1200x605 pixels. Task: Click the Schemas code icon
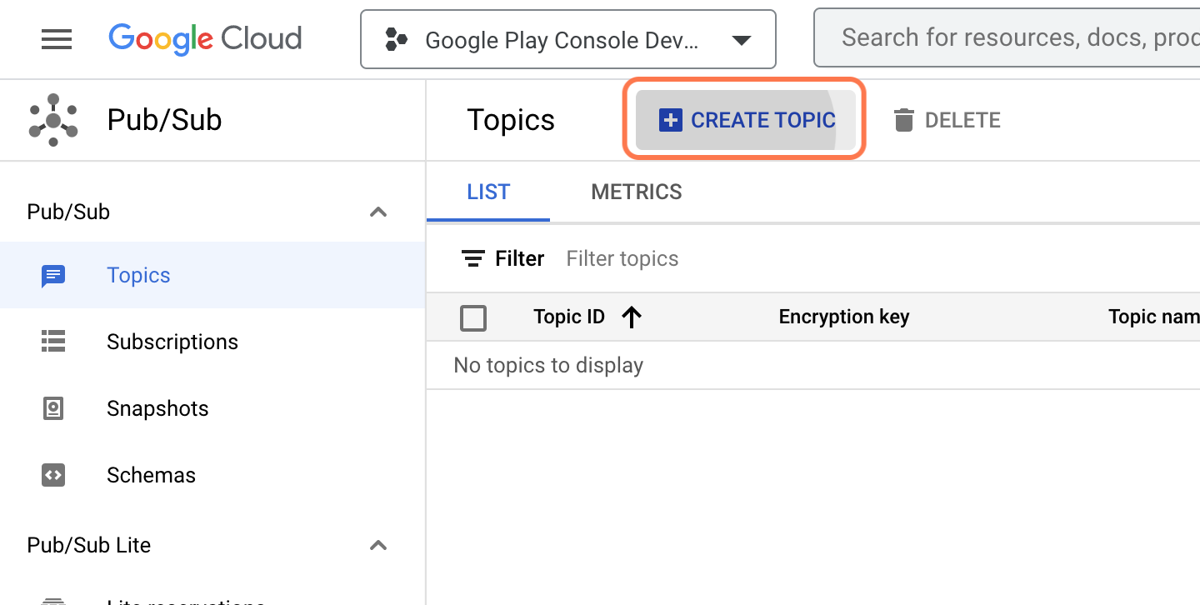(53, 475)
